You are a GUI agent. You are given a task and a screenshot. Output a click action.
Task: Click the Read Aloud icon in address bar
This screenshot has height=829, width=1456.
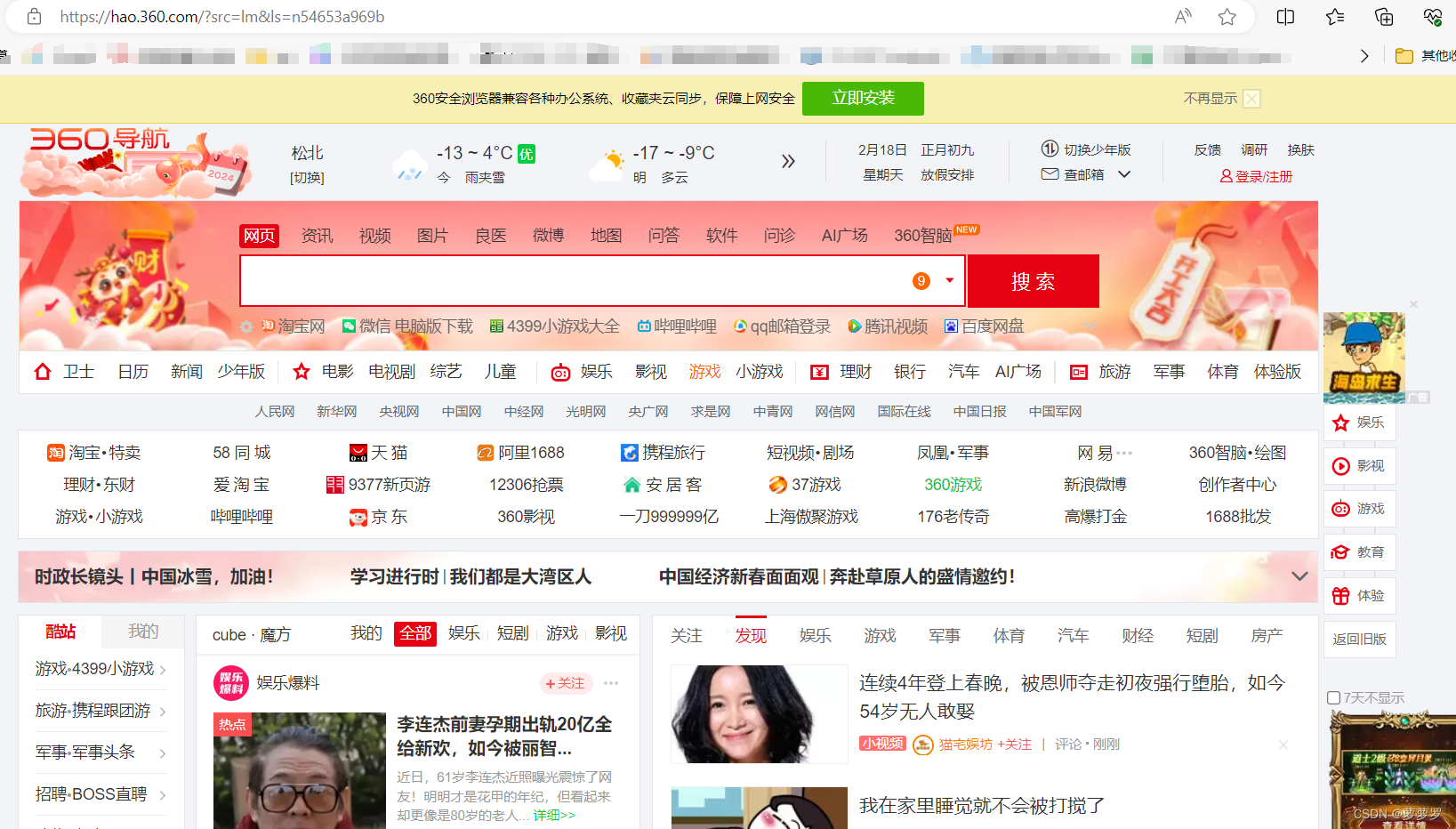1183,16
